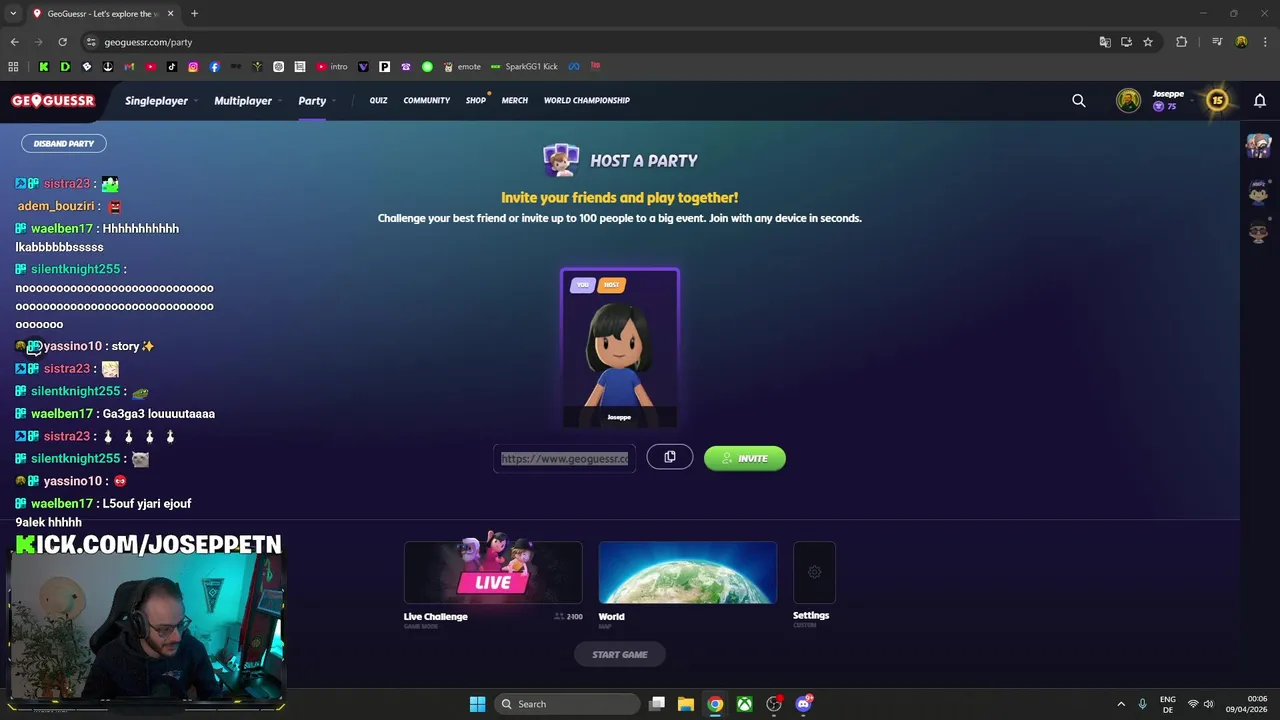
Task: Open the browser apps grid shortcut
Action: click(x=13, y=67)
